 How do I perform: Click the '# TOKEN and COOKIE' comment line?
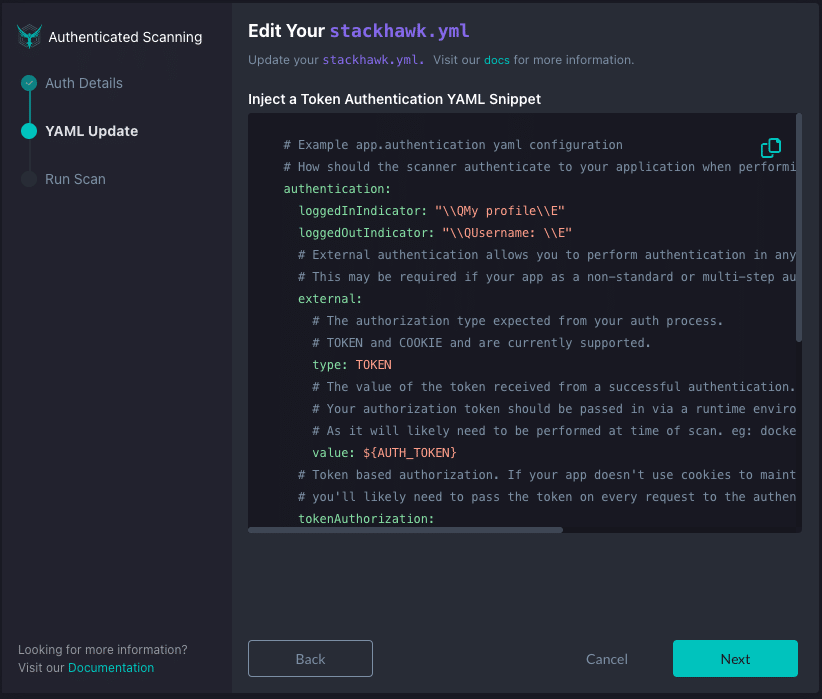[x=481, y=343]
